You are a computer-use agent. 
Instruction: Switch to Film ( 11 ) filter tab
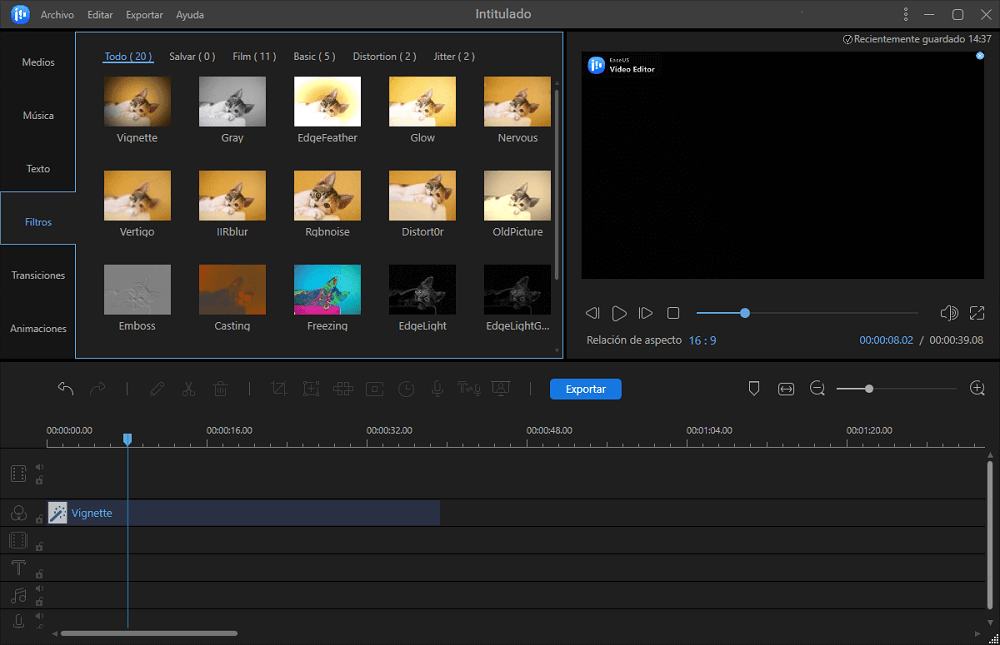pyautogui.click(x=254, y=56)
